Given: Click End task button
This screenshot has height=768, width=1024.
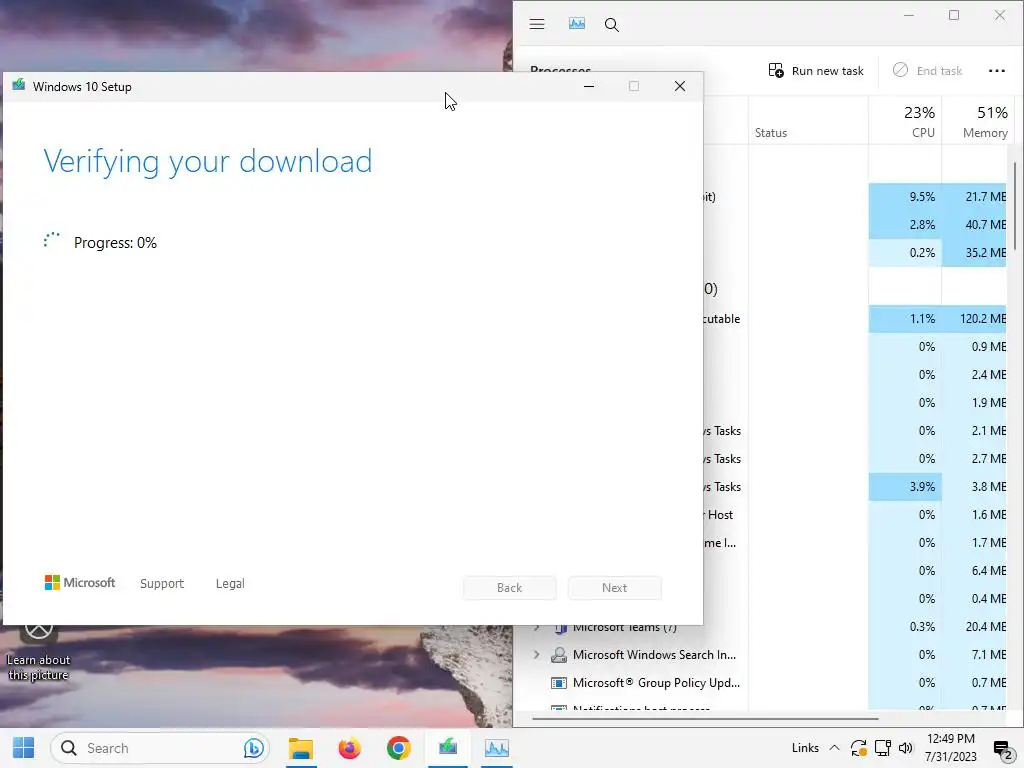Looking at the screenshot, I should point(927,71).
